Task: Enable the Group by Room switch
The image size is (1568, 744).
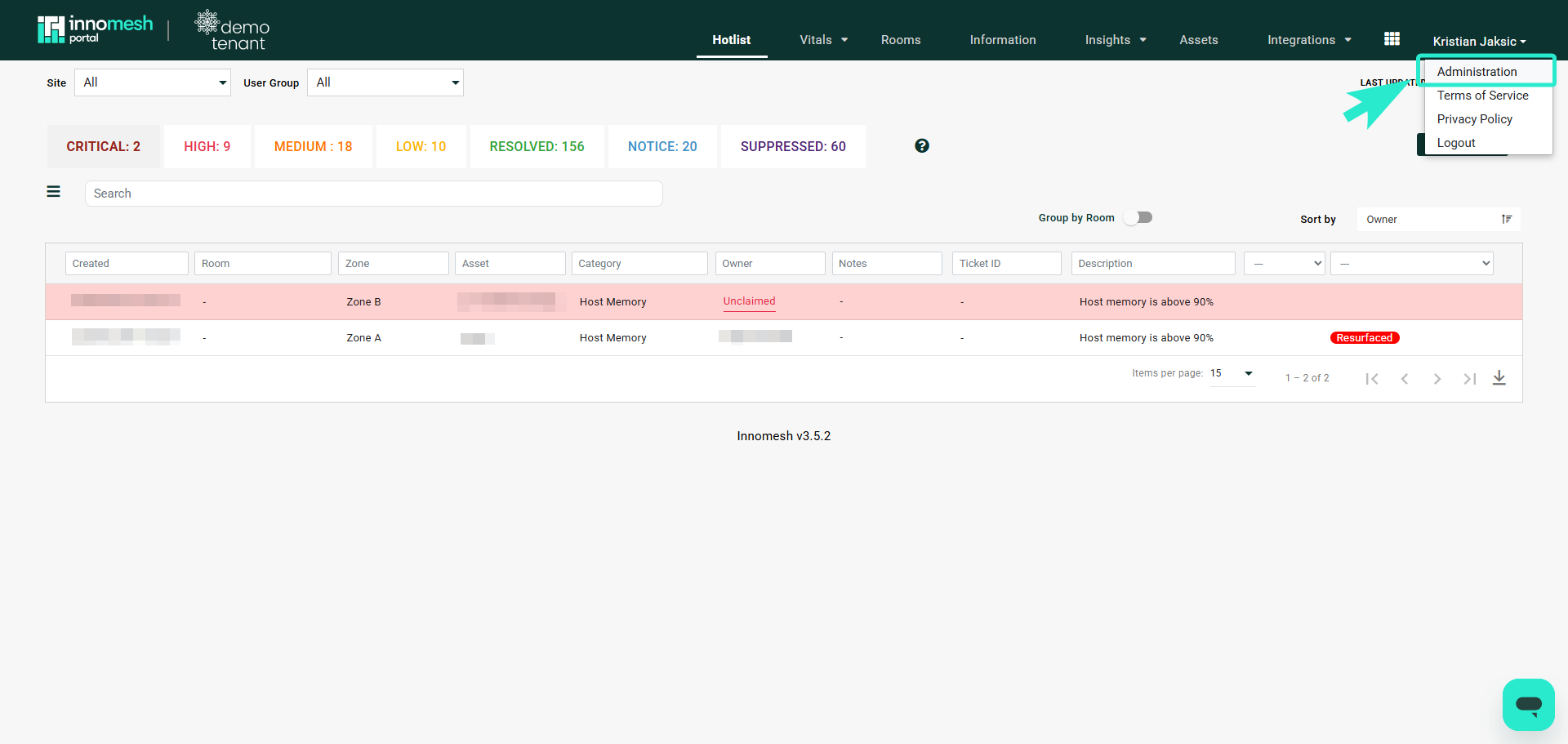Action: [x=1138, y=217]
